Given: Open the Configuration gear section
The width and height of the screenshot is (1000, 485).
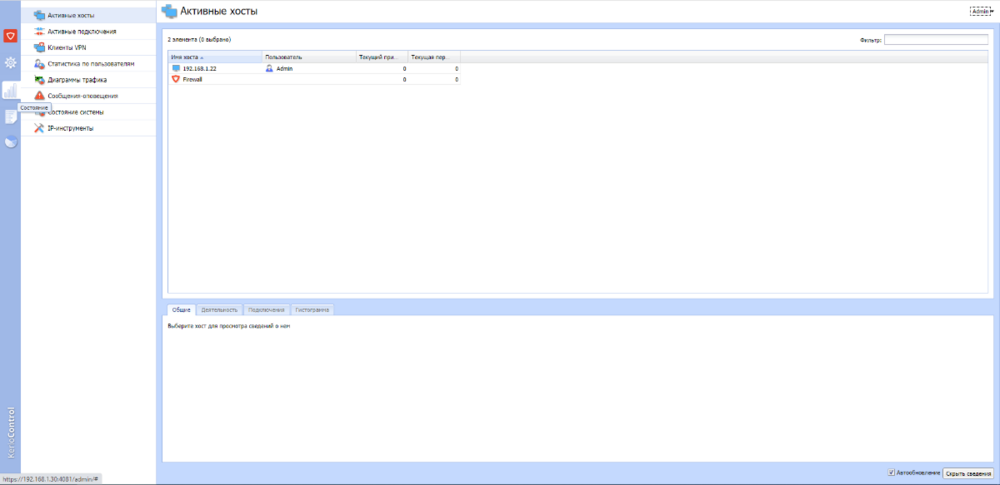Looking at the screenshot, I should pyautogui.click(x=10, y=63).
